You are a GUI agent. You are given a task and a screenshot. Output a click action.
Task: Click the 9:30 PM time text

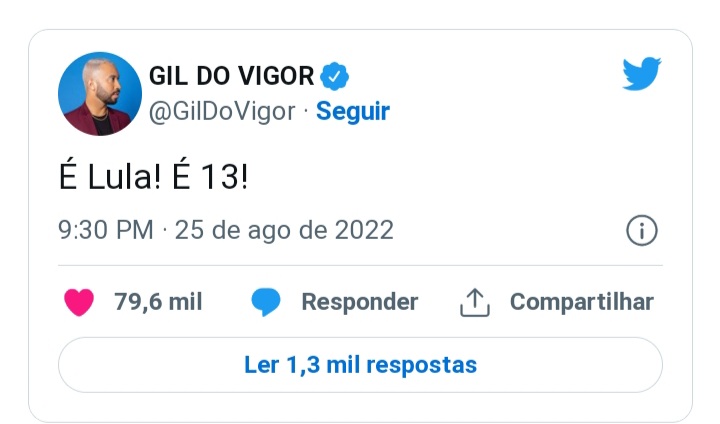pyautogui.click(x=106, y=230)
